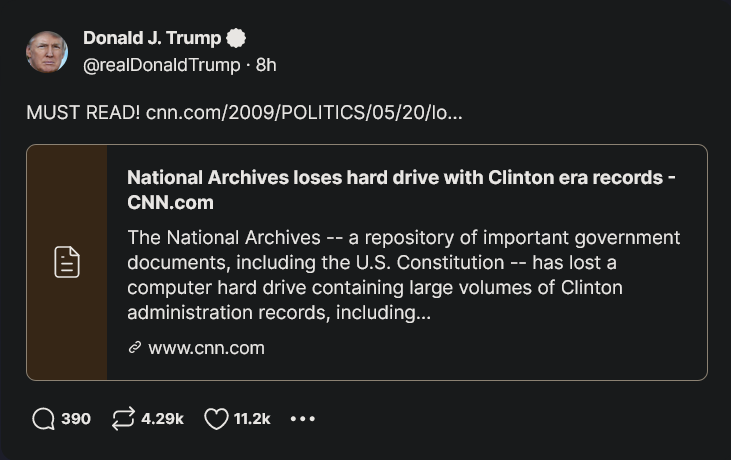Click the reply speech bubble icon
This screenshot has width=731, height=460.
[x=43, y=419]
